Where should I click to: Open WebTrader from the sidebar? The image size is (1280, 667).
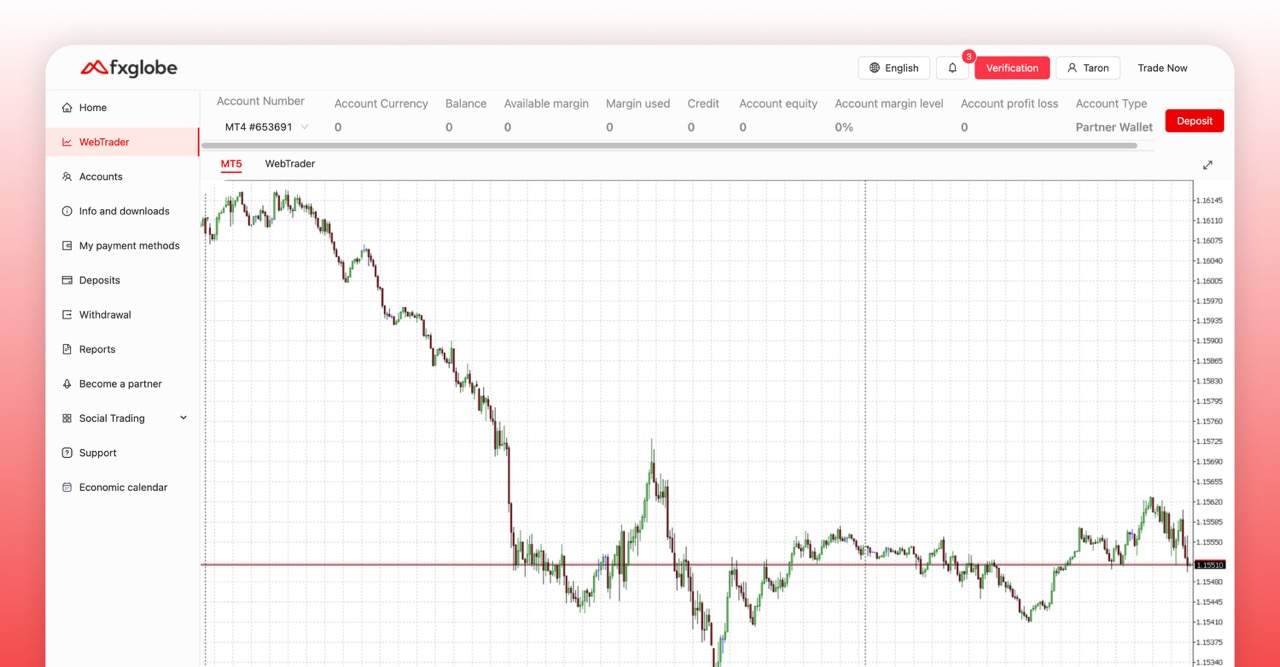pyautogui.click(x=123, y=142)
